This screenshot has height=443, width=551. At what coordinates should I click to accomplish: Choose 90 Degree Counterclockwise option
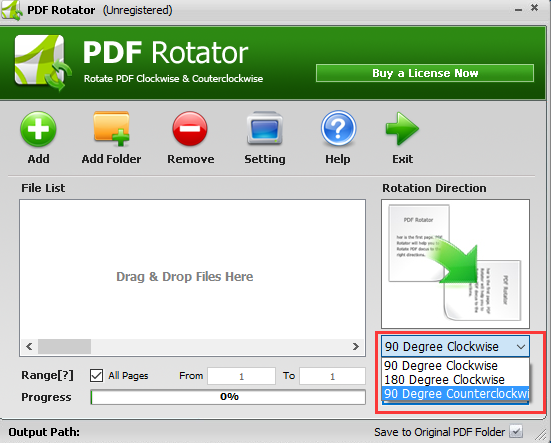coord(455,393)
